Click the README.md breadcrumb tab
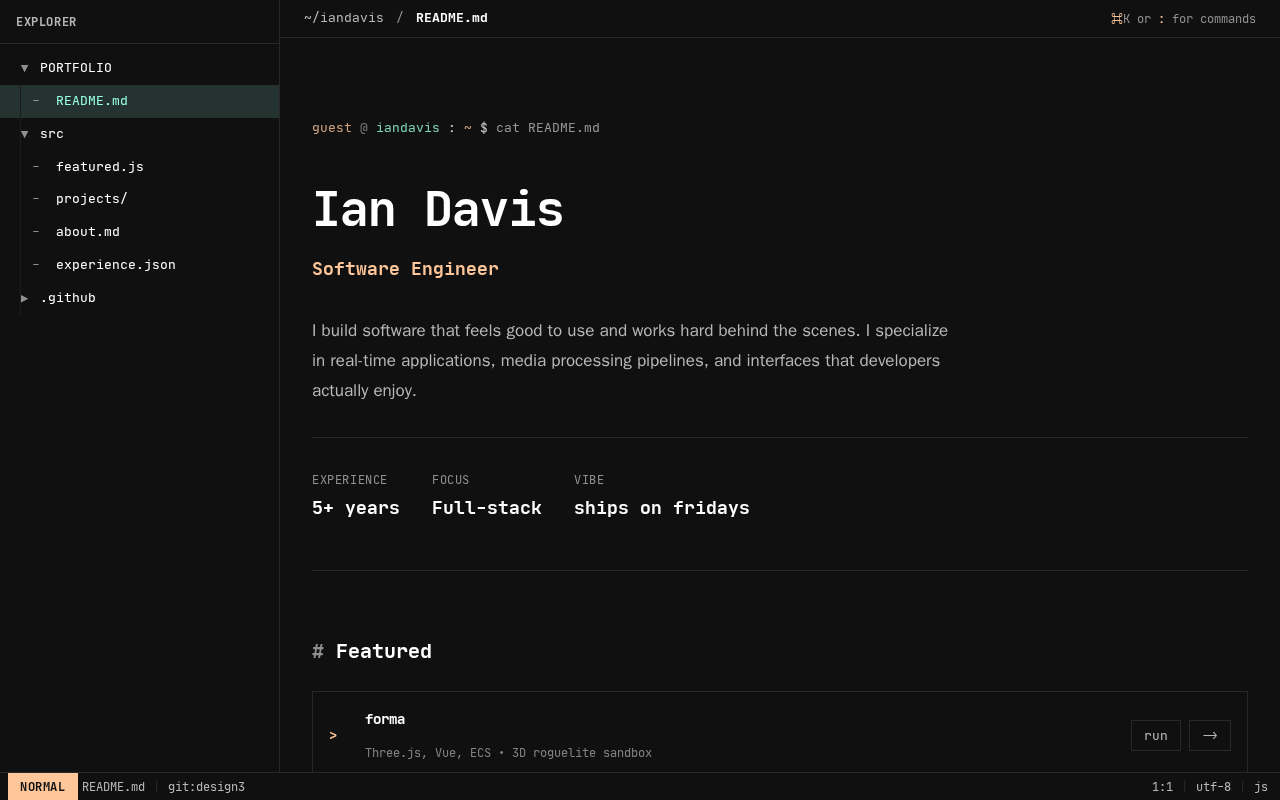 pyautogui.click(x=452, y=18)
